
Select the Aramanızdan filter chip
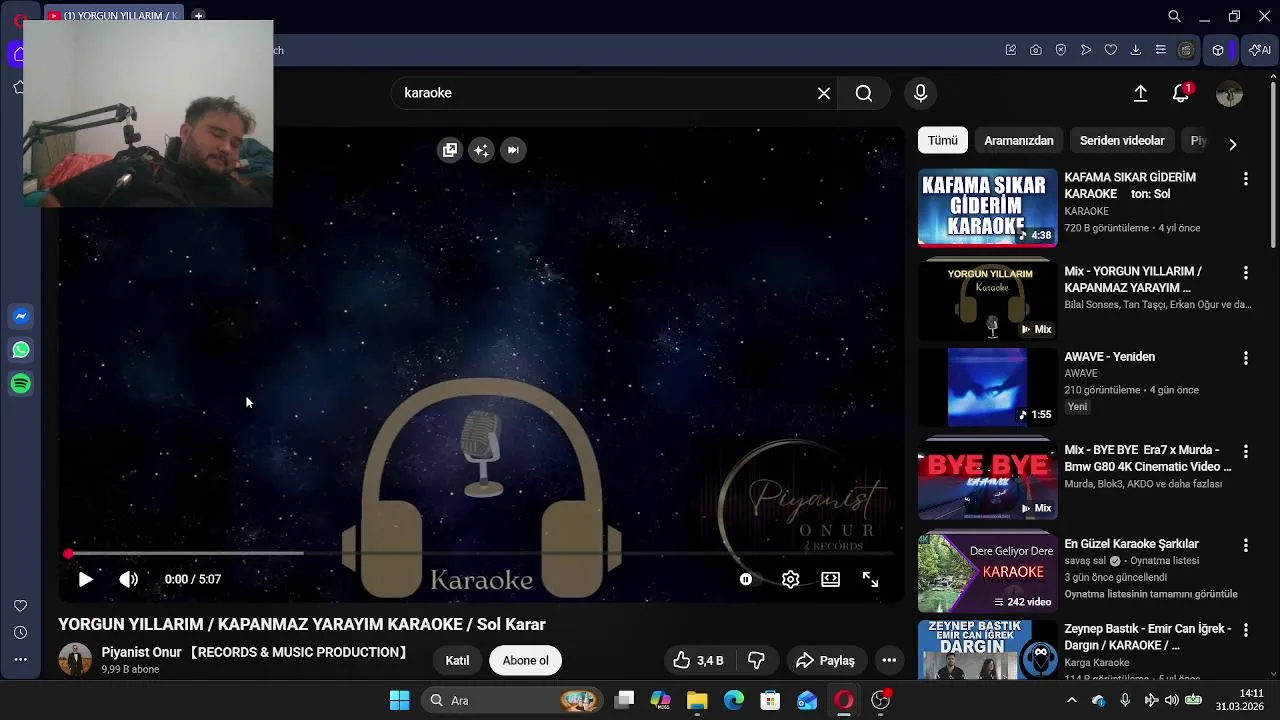(1018, 141)
